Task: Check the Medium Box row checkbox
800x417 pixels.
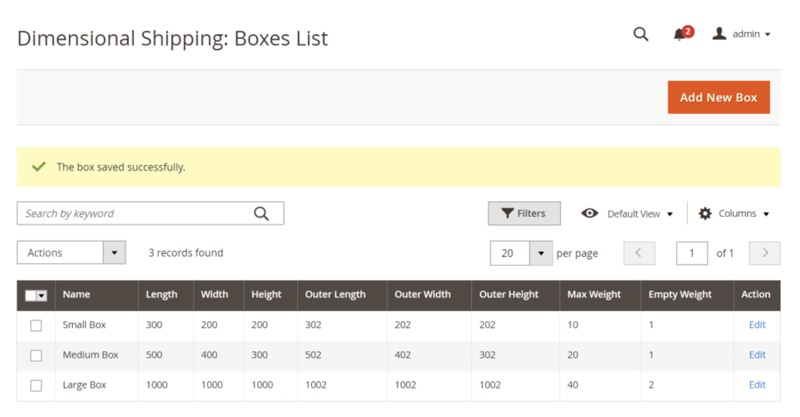Action: (36, 355)
